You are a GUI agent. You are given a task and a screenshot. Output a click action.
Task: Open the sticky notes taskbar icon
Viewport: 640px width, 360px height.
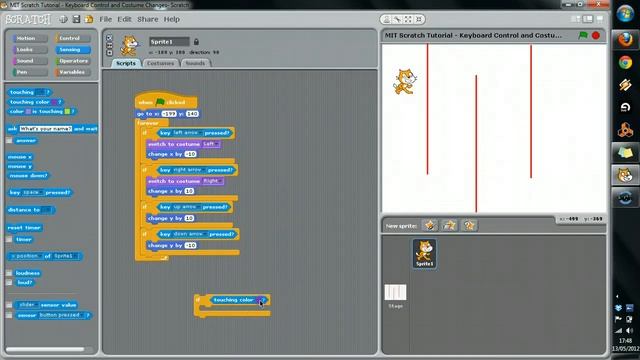click(x=625, y=153)
